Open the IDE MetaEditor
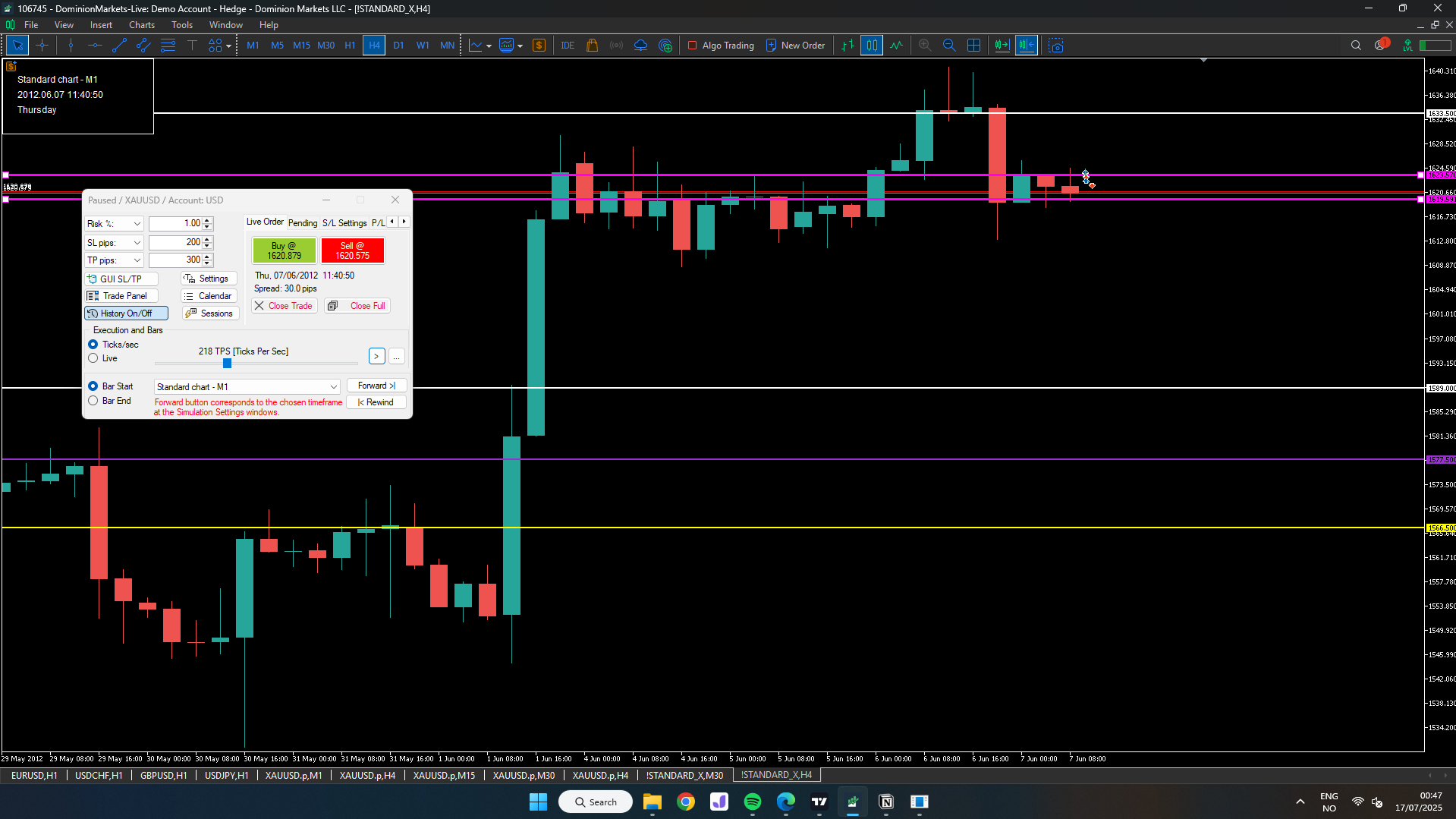 point(568,46)
